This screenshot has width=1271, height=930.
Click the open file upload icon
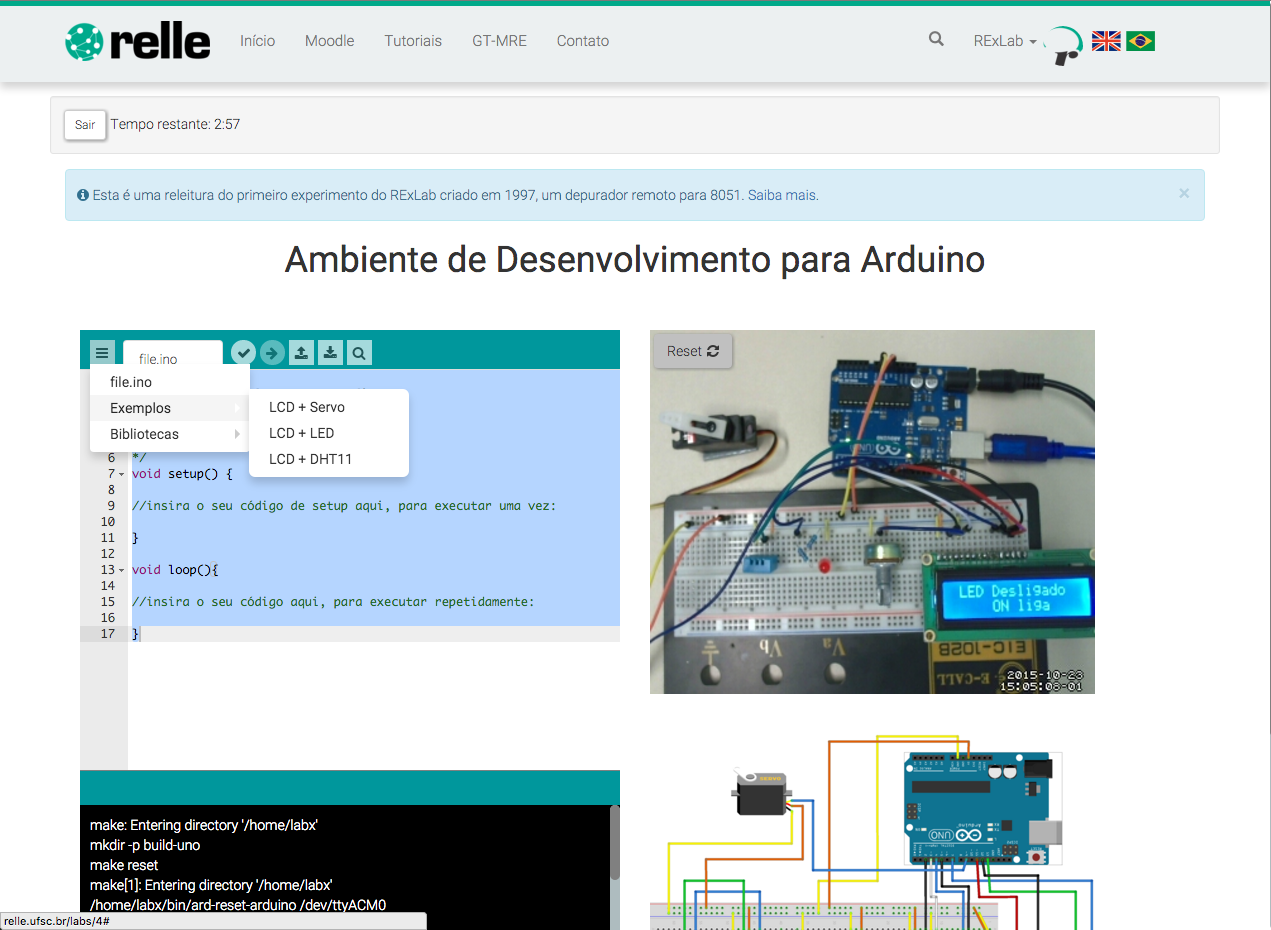(302, 352)
